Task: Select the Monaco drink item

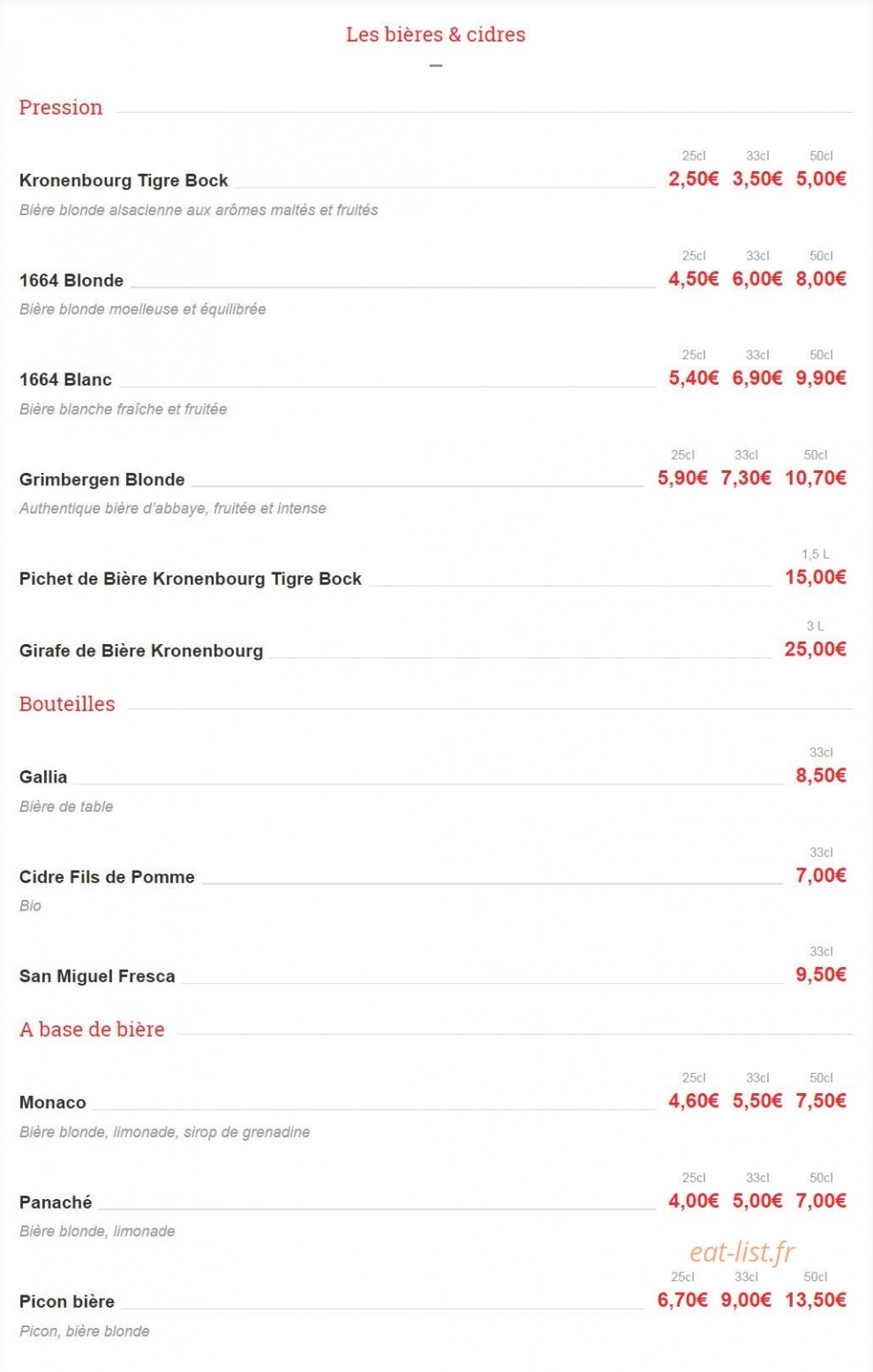Action: [x=53, y=1102]
